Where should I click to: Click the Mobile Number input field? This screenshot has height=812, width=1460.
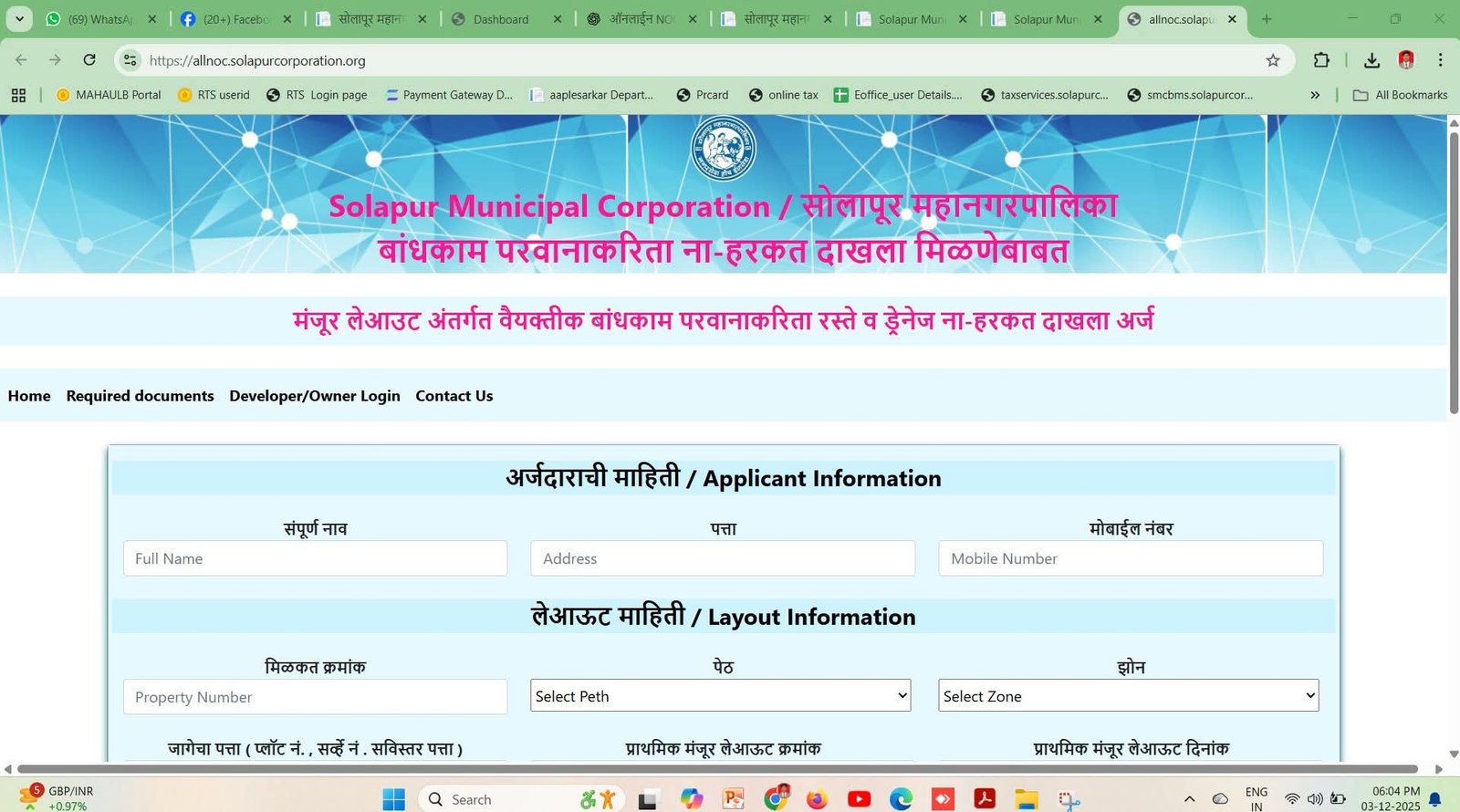(1130, 558)
